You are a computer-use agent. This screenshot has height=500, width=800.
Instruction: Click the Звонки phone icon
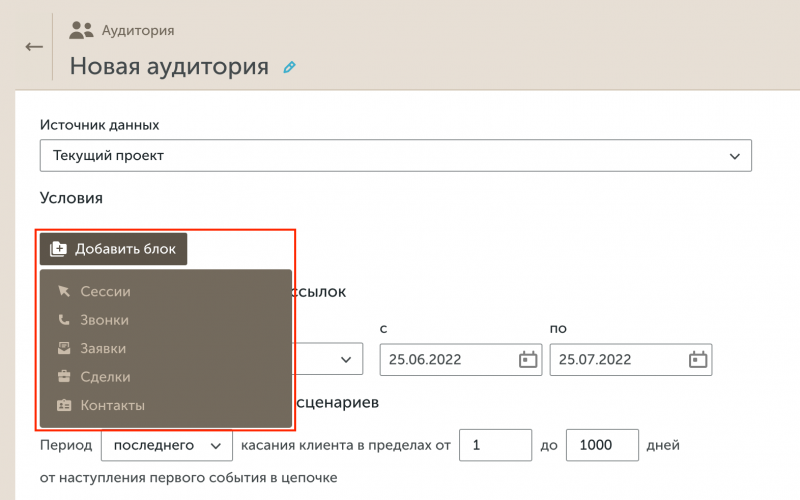click(x=64, y=320)
